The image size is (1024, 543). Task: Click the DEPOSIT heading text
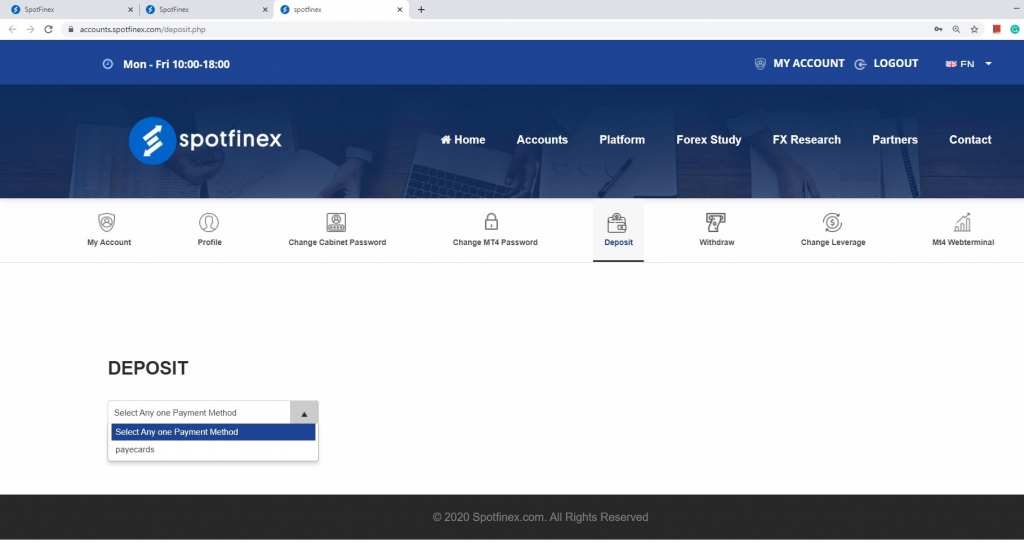148,368
